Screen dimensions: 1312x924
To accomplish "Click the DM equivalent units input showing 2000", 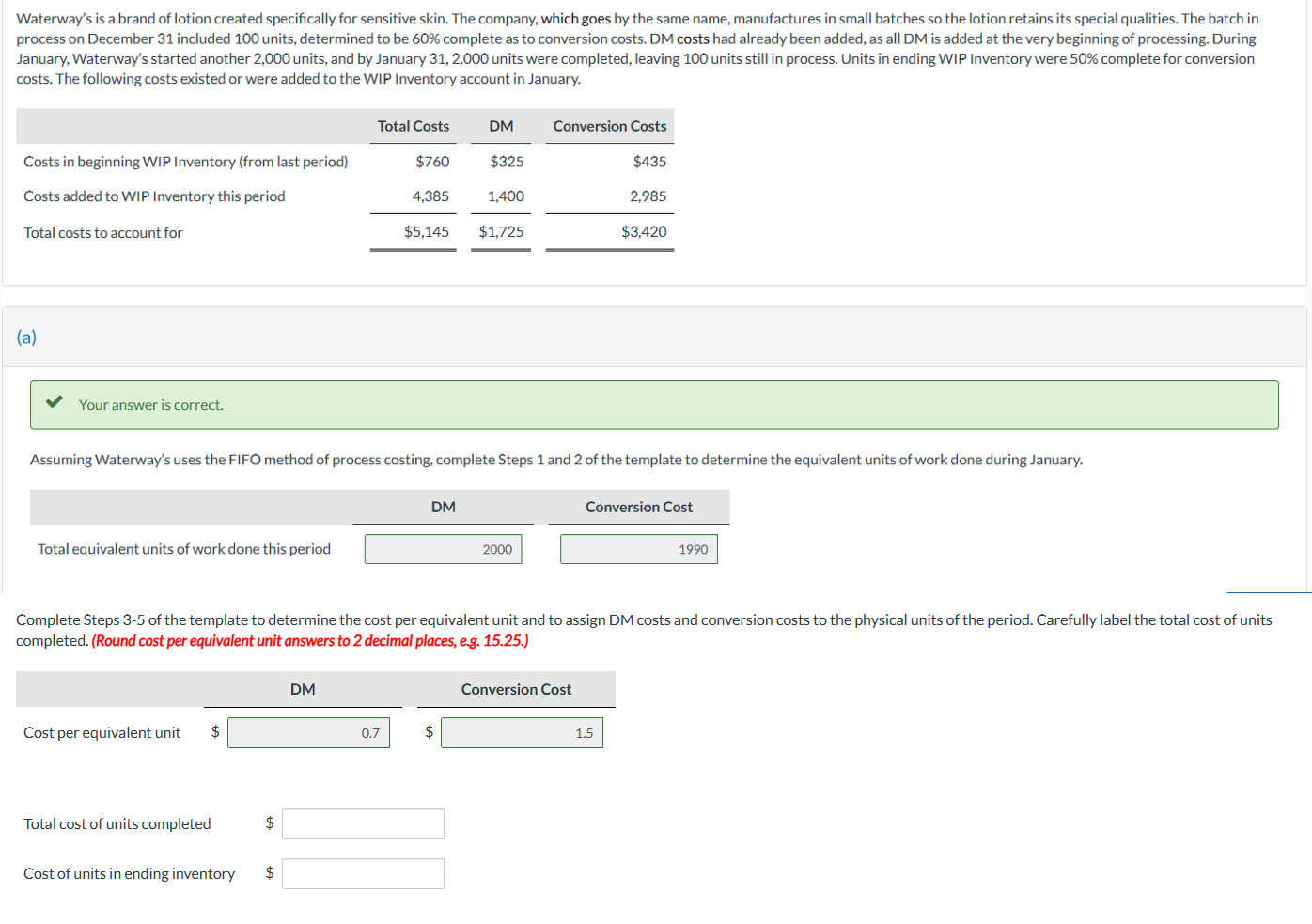I will coord(443,548).
